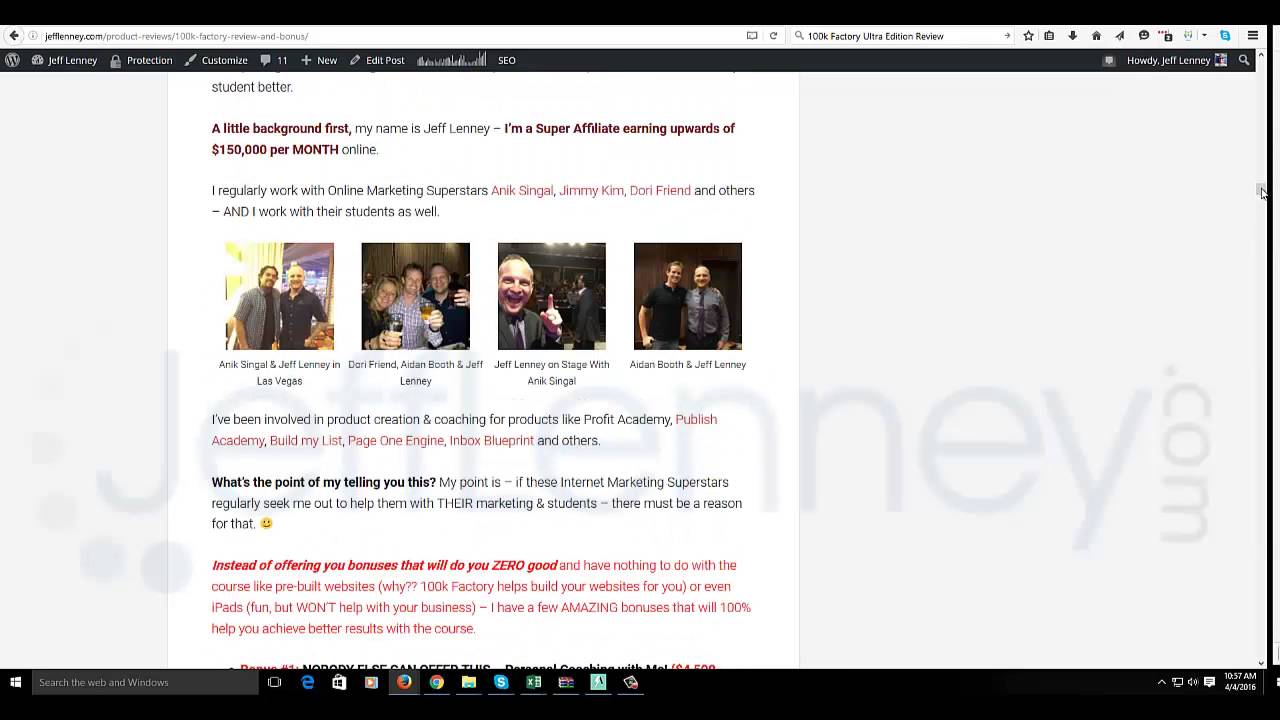This screenshot has height=720, width=1280.
Task: Open the taskbar clock showing 10:57 AM
Action: coord(1240,682)
